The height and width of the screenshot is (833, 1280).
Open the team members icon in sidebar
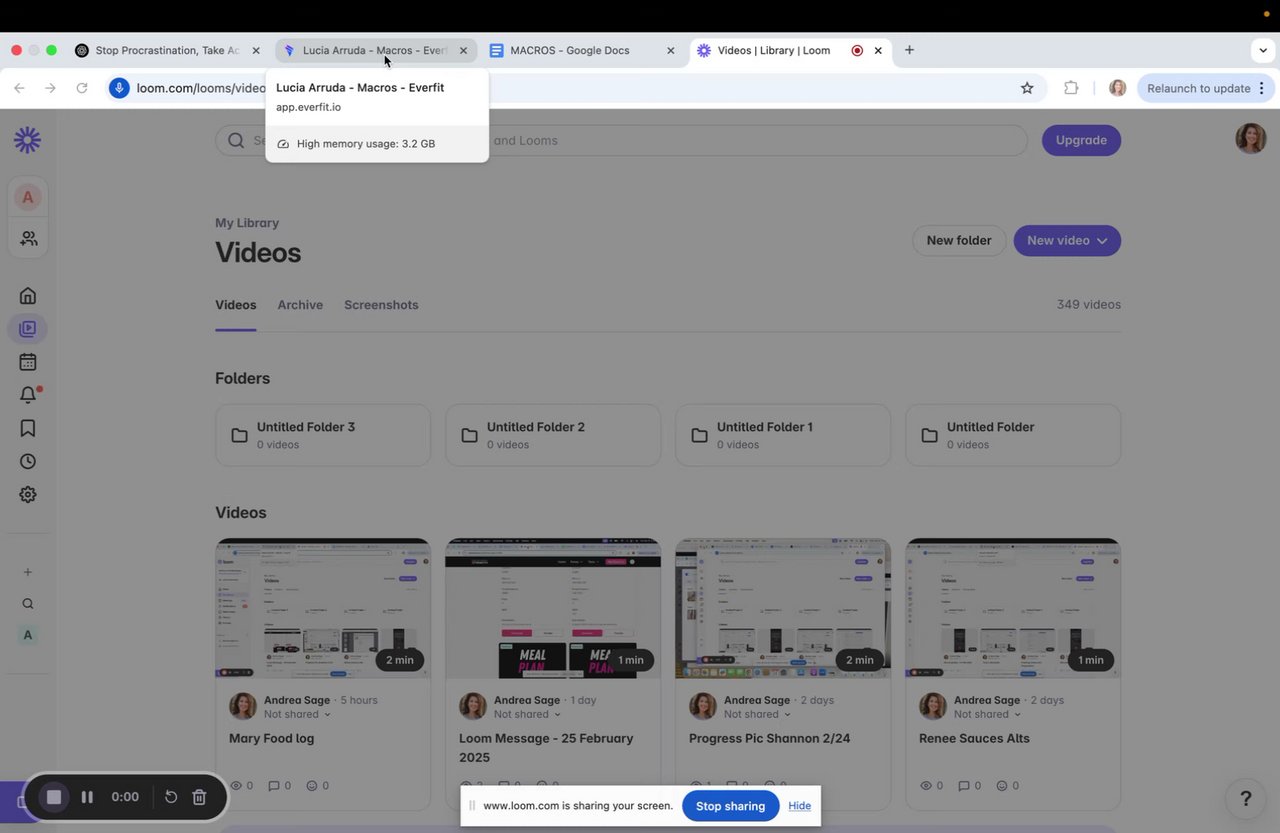(28, 239)
